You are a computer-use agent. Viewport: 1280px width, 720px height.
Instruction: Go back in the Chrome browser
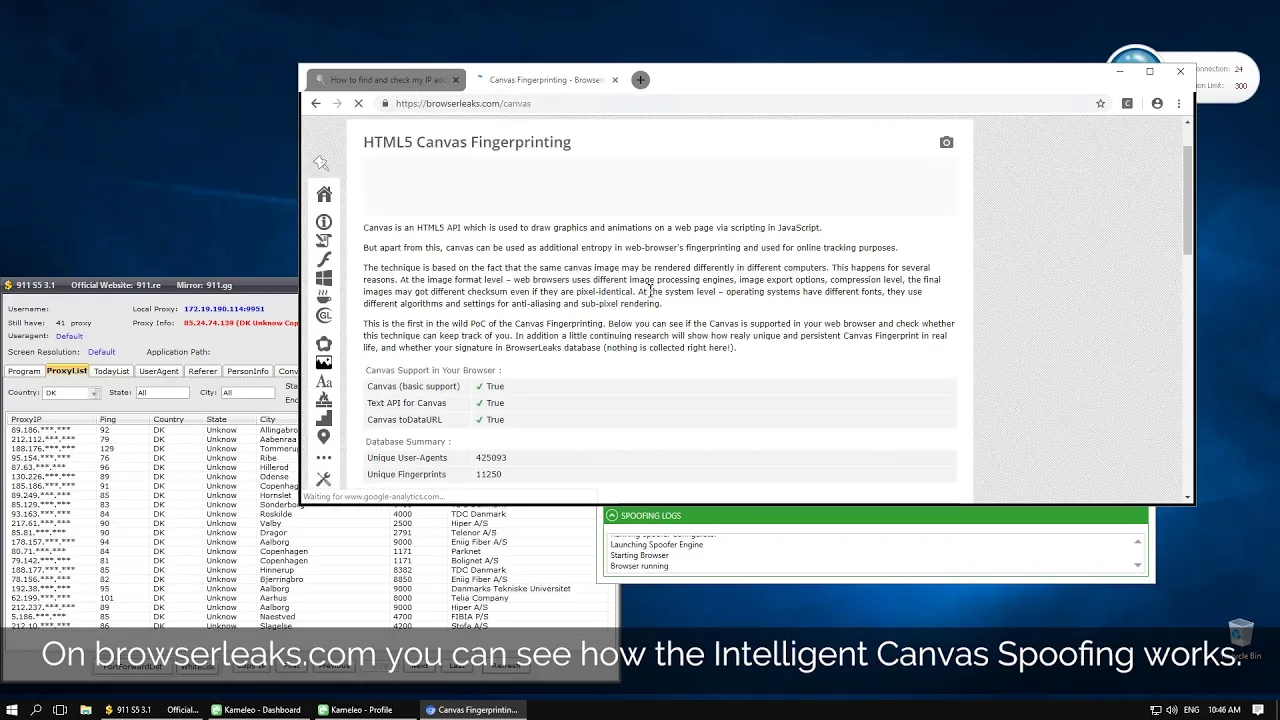pyautogui.click(x=316, y=103)
